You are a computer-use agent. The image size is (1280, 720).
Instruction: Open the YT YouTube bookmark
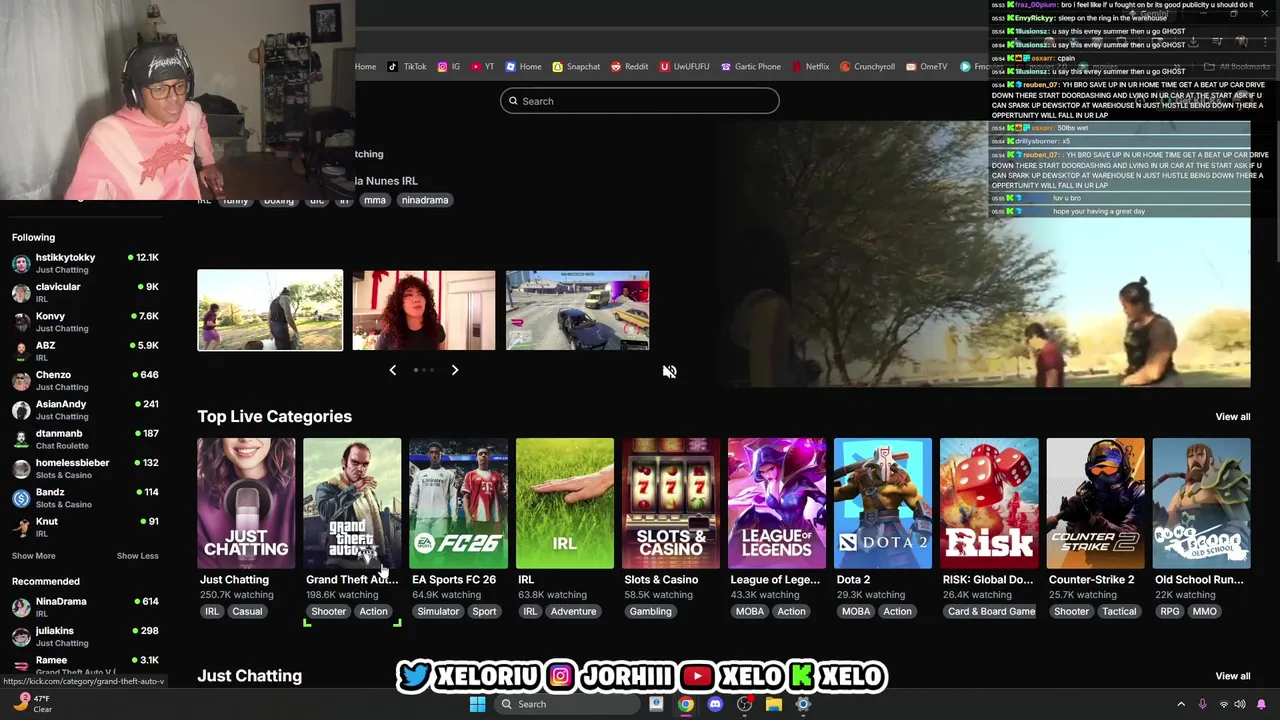click(x=482, y=67)
